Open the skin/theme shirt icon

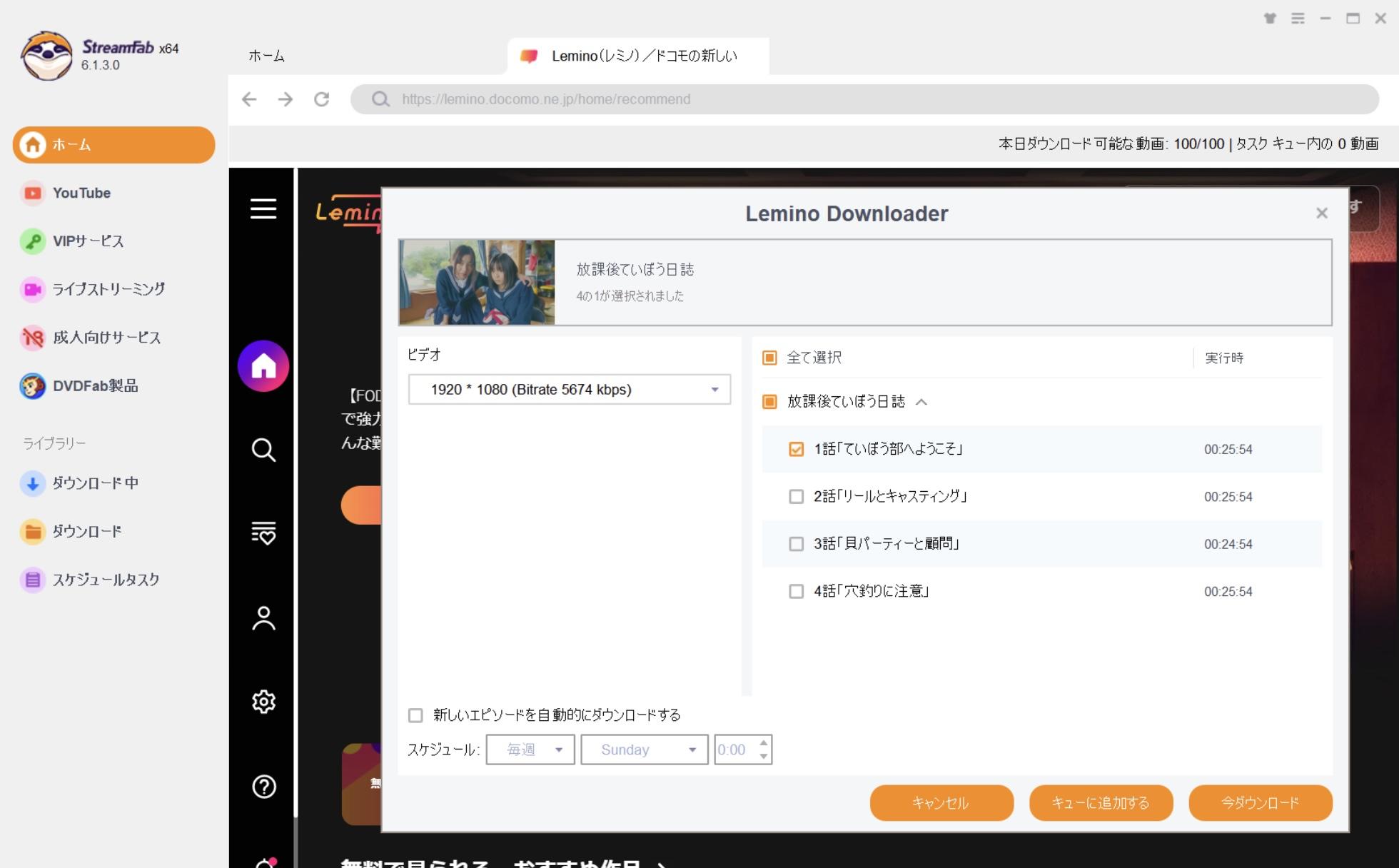coord(1270,19)
